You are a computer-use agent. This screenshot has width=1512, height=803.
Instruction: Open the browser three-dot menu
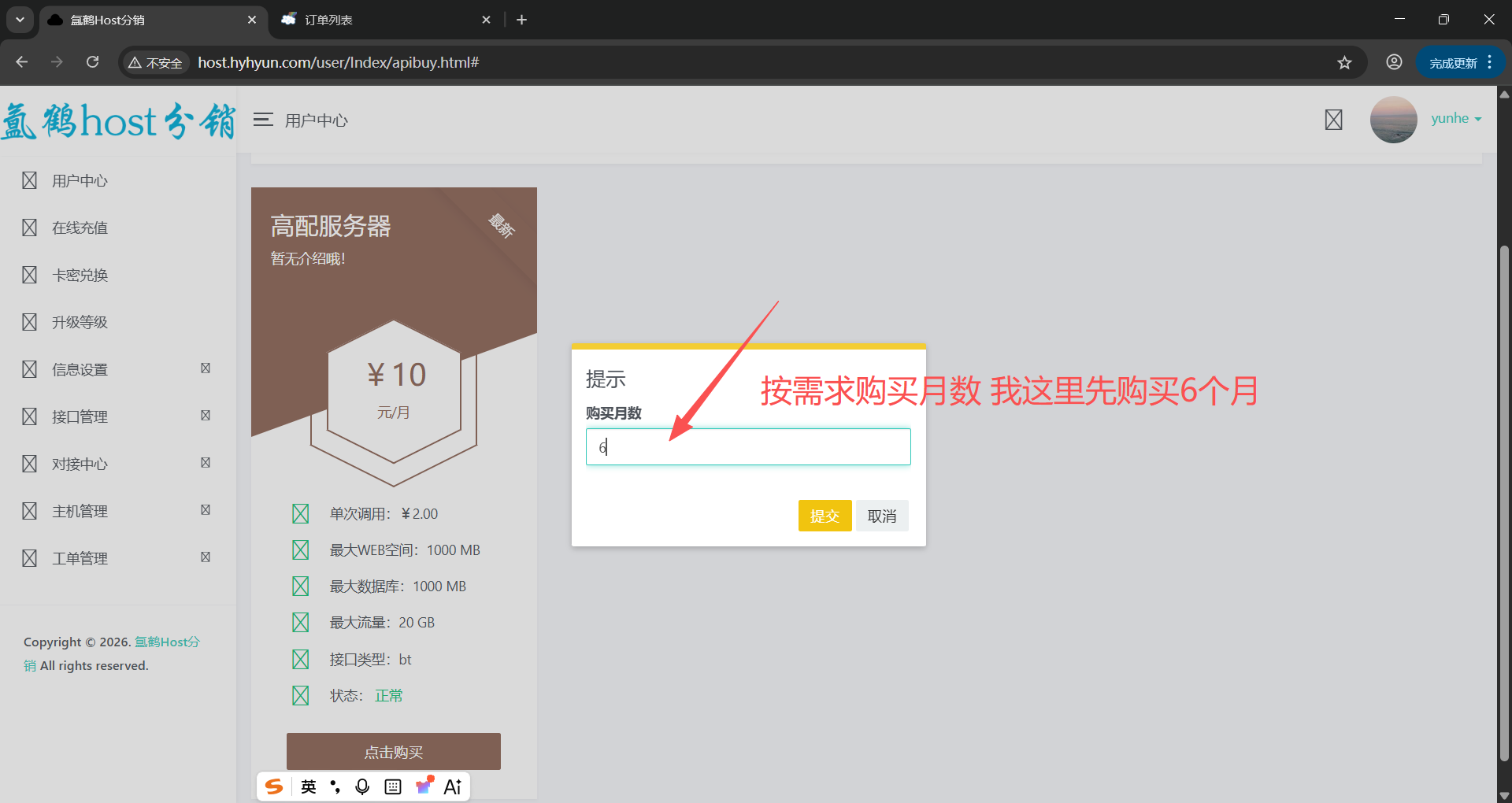tap(1489, 62)
